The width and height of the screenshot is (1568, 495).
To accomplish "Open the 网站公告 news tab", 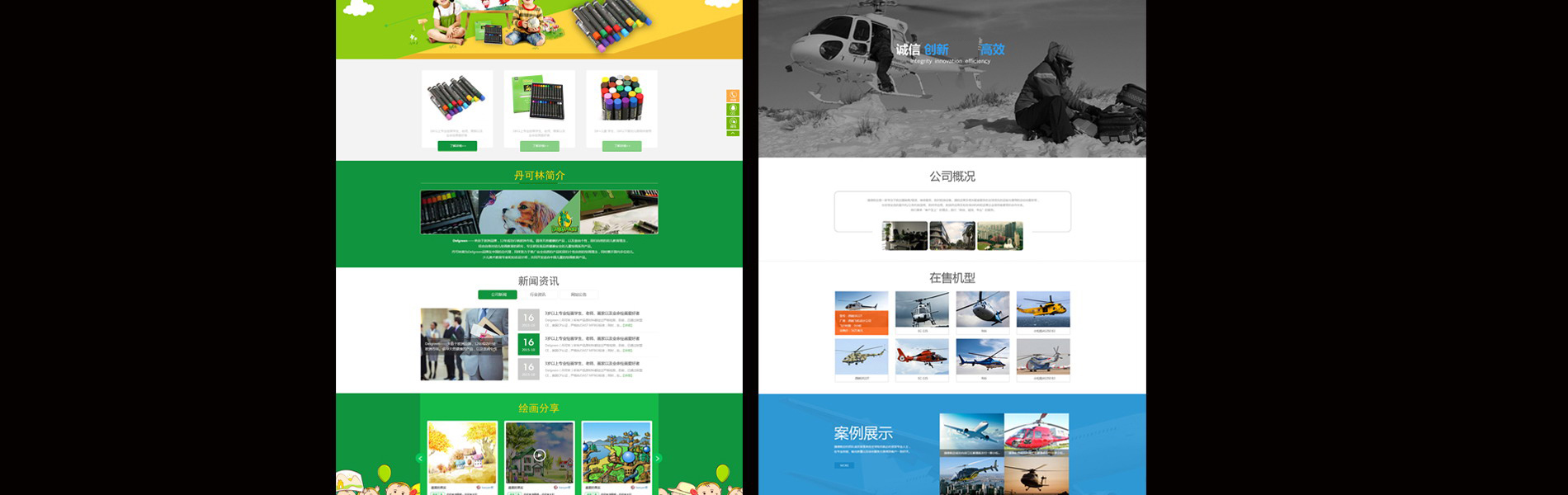I will click(579, 295).
